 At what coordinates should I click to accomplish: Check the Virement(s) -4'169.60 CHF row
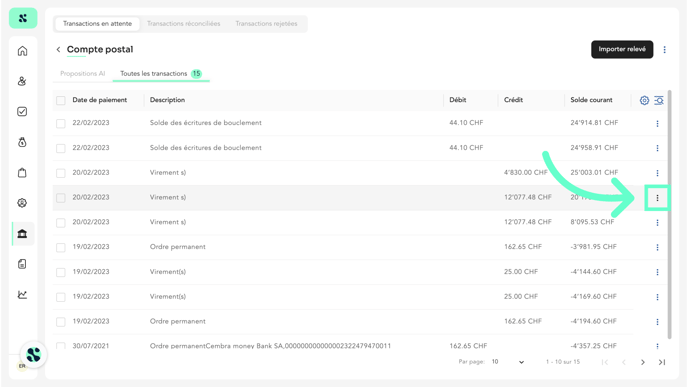(61, 297)
